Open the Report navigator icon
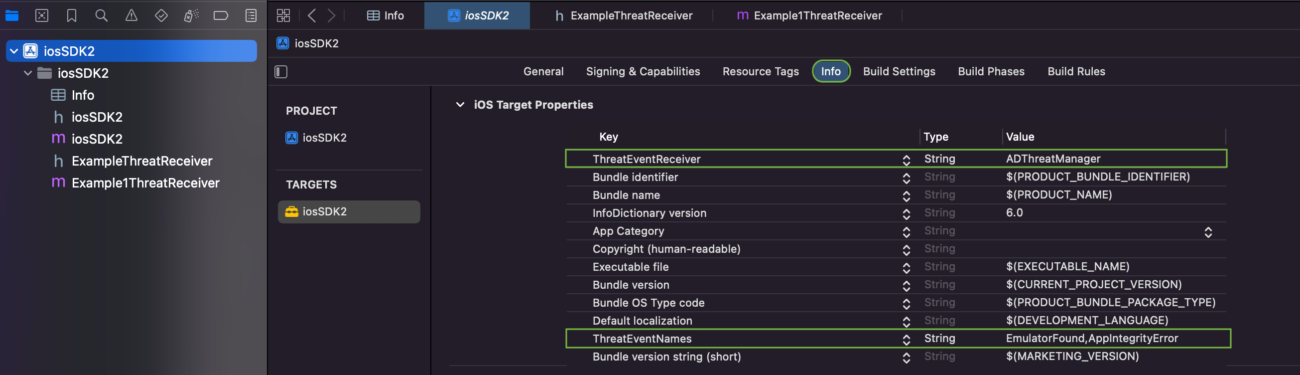This screenshot has width=1300, height=375. pos(251,16)
